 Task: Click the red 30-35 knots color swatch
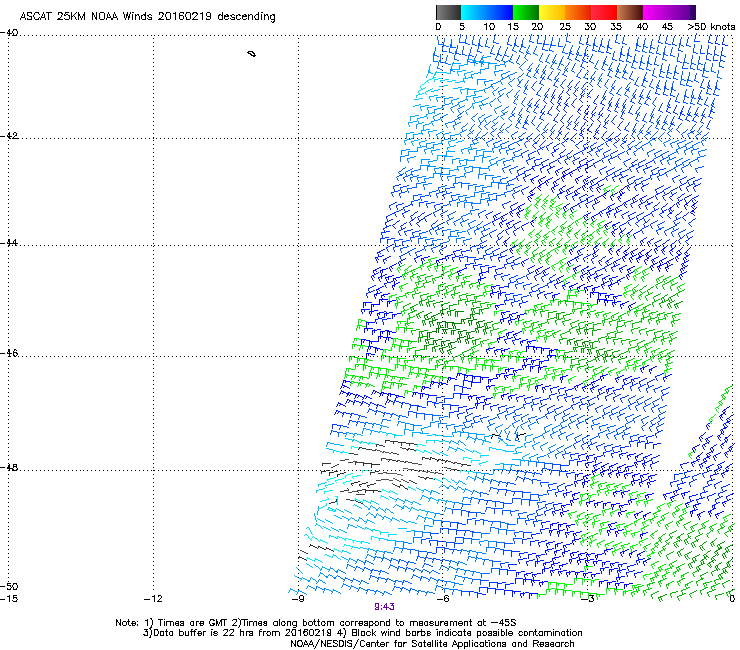click(604, 12)
